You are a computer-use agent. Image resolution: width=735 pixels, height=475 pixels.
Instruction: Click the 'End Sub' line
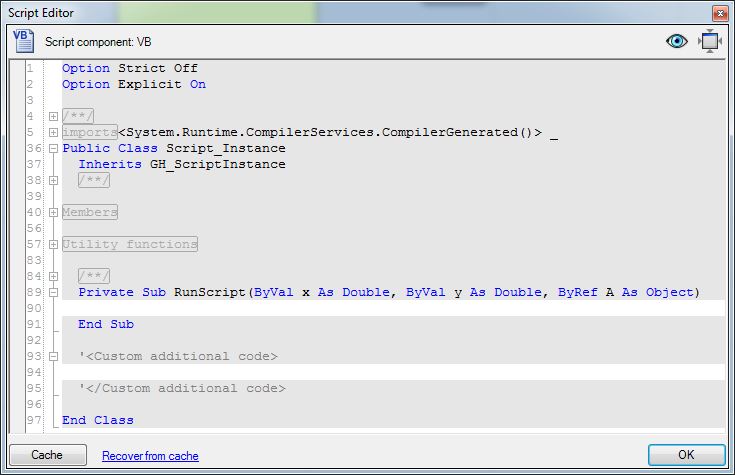tap(106, 324)
